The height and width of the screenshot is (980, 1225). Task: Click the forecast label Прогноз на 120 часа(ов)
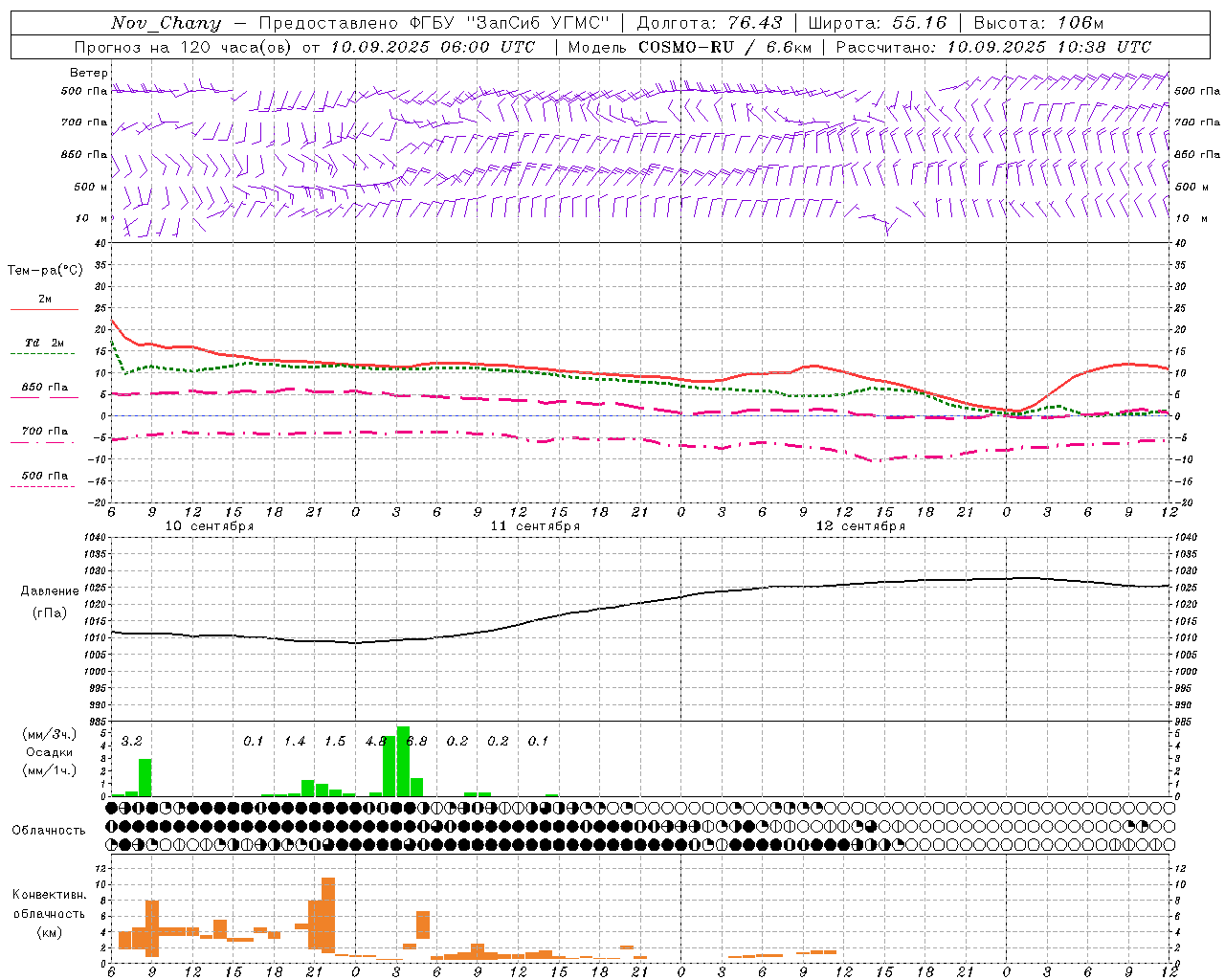click(x=185, y=47)
